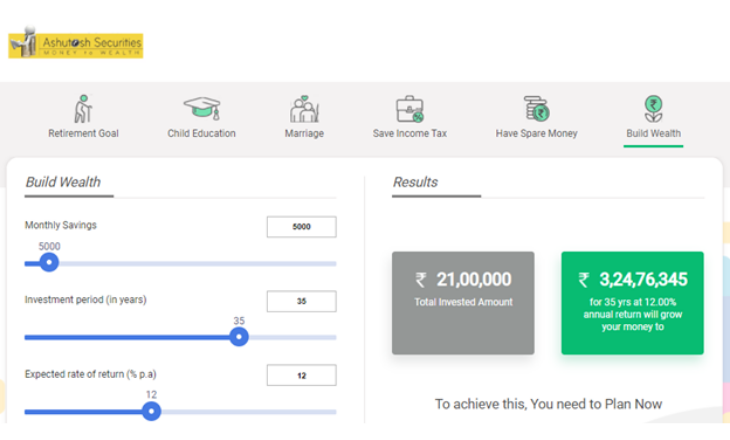Select the Child Education graduation cap icon
The image size is (730, 440).
202,108
